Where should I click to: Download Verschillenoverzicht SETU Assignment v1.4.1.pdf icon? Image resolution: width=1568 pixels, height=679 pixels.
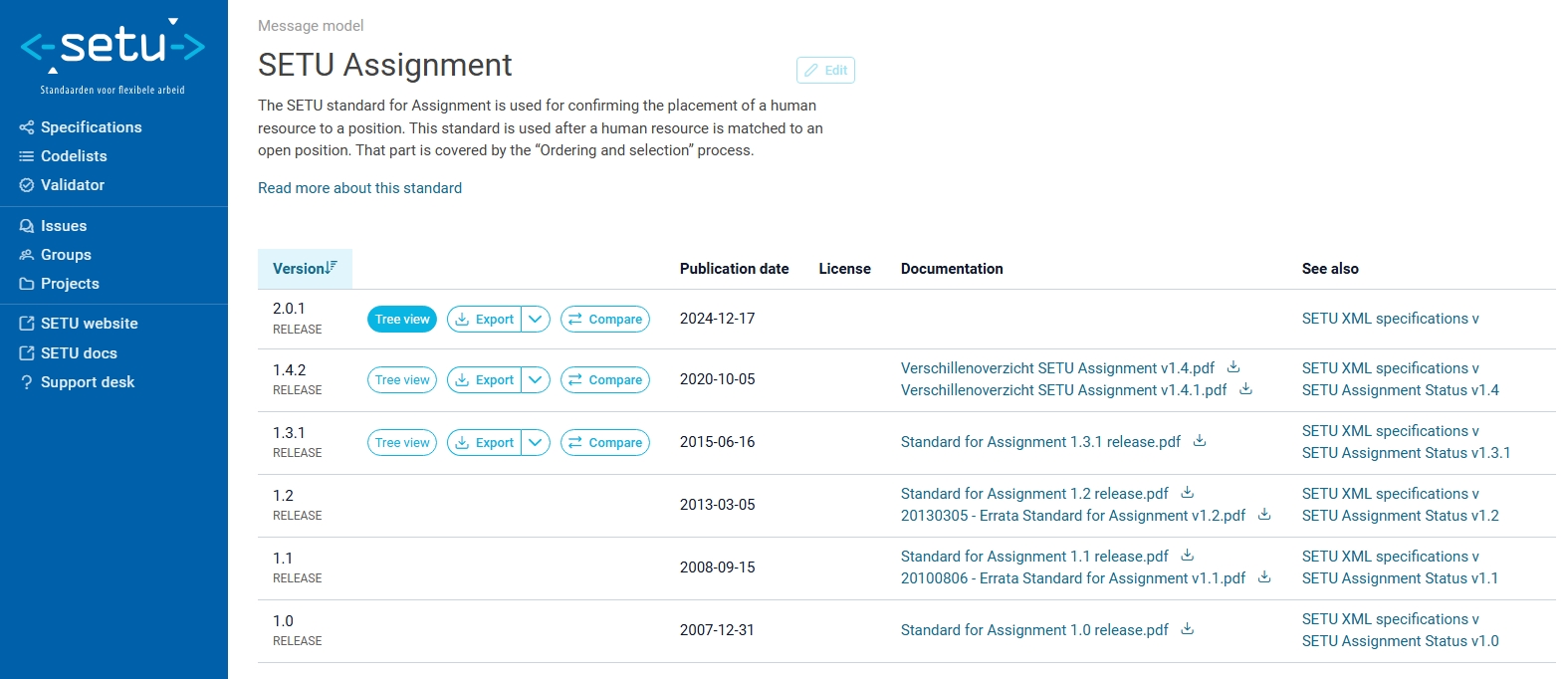(1245, 389)
